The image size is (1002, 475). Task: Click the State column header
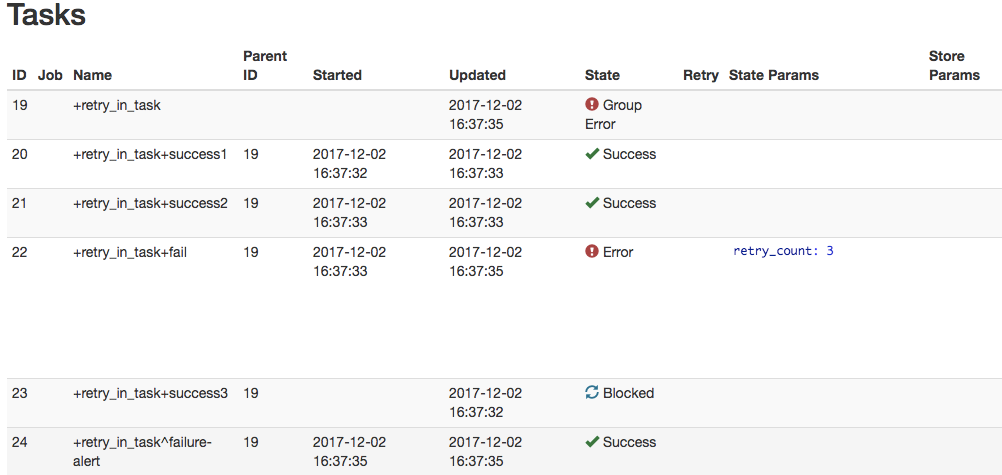point(602,75)
